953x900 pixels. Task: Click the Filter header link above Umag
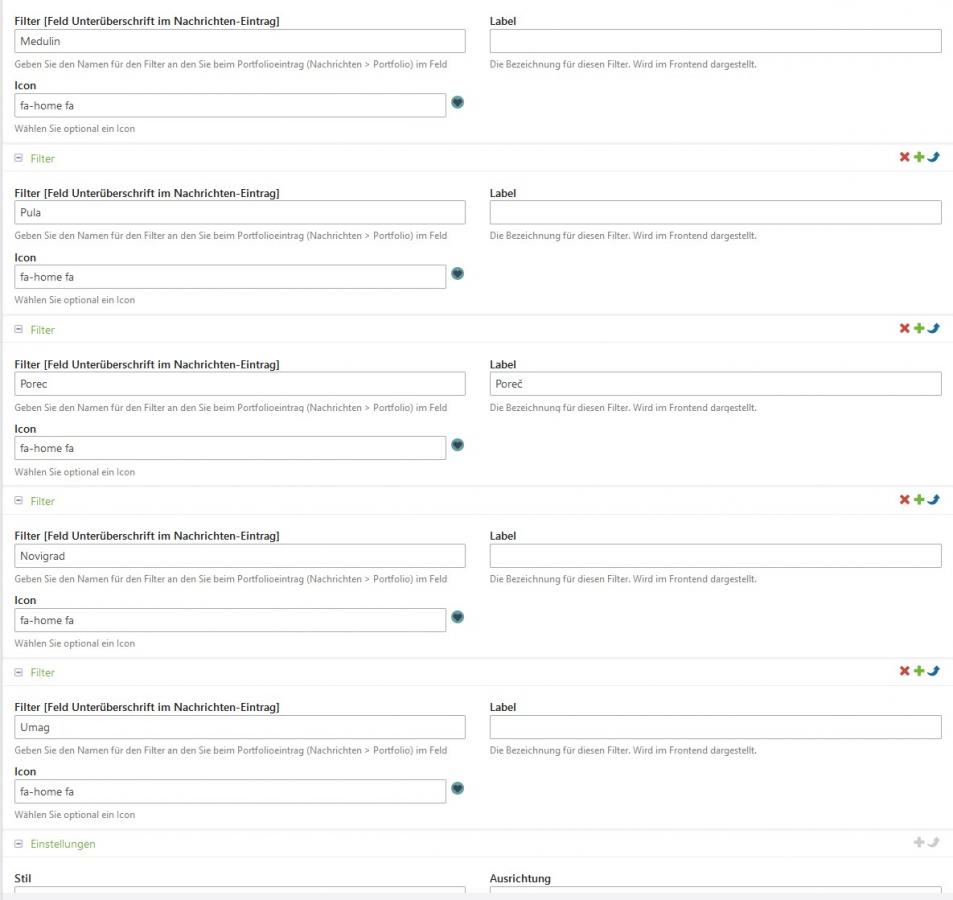[x=42, y=673]
